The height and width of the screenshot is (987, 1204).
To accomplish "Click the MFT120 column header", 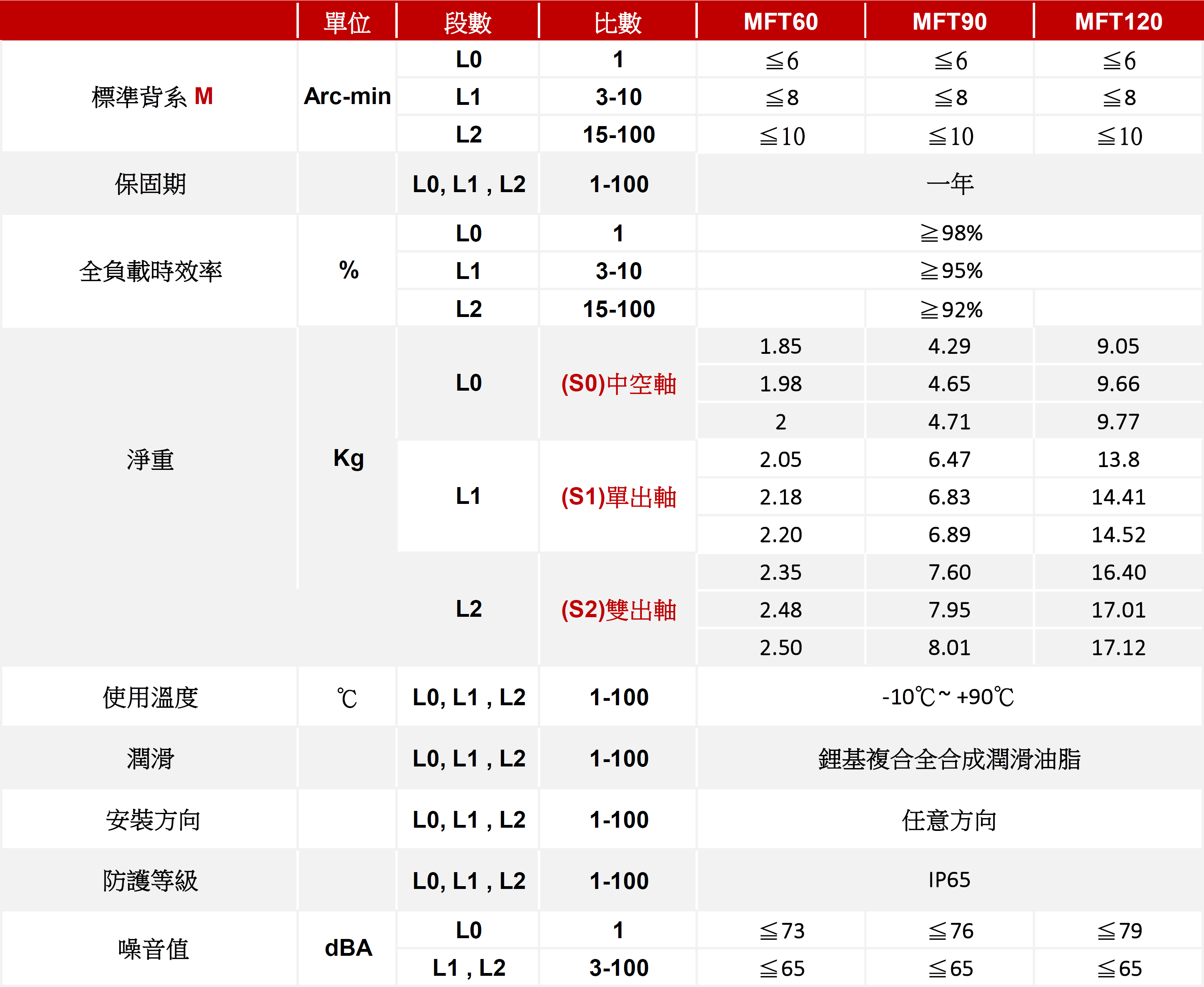I will tap(1118, 22).
